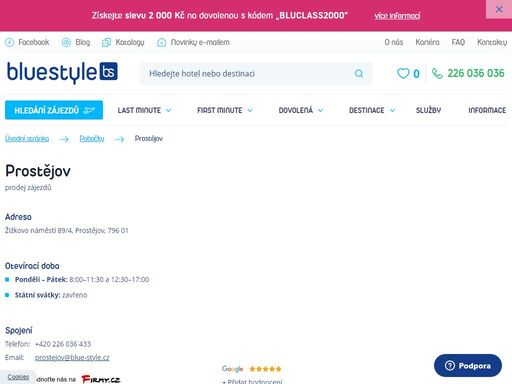The height and width of the screenshot is (384, 512).
Task: Open the Dovolená menu
Action: (x=296, y=110)
